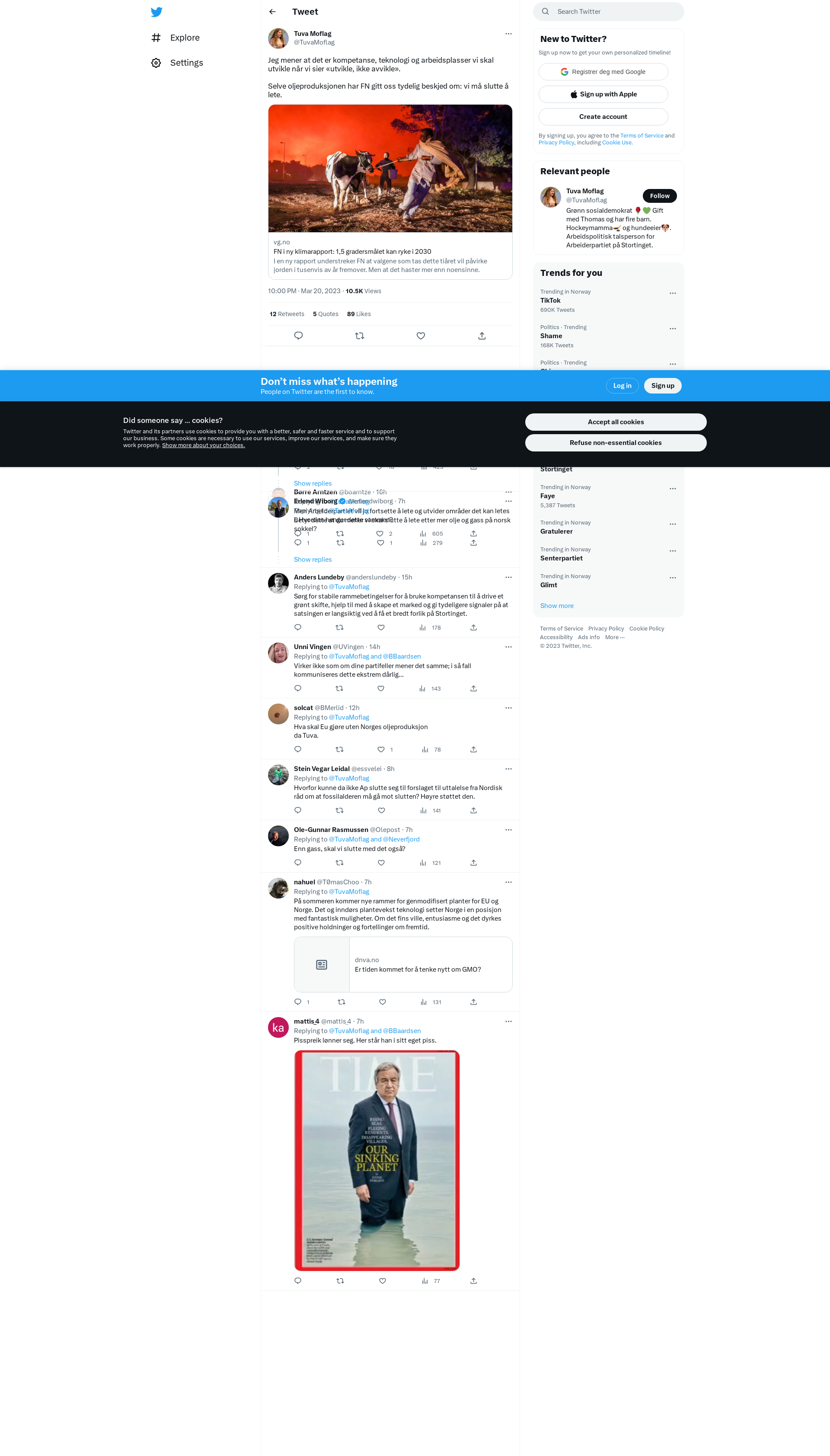Viewport: 830px width, 1456px height.
Task: Click the Search Twitter field
Action: coord(608,12)
